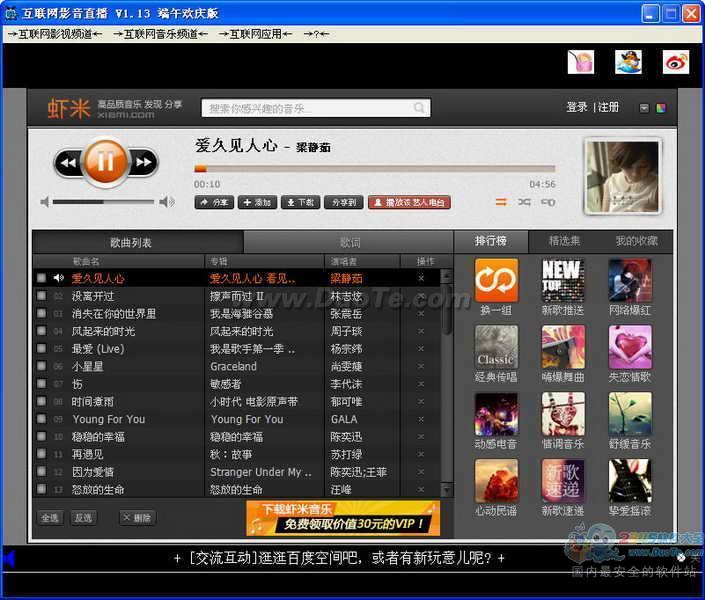Open the colorful skin icon in header

[661, 108]
